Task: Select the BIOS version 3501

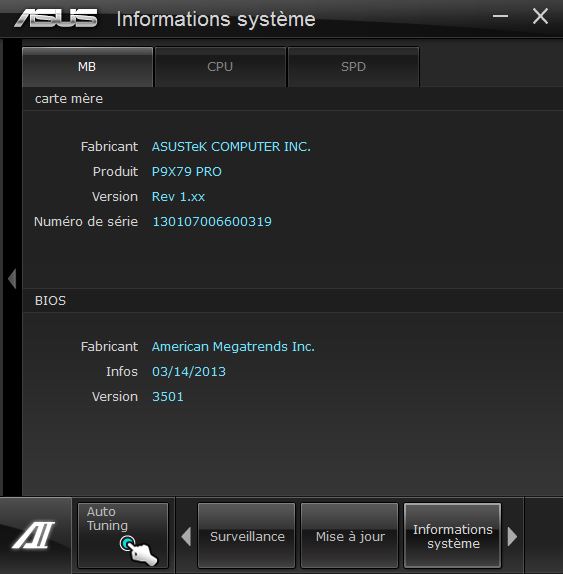Action: tap(168, 396)
